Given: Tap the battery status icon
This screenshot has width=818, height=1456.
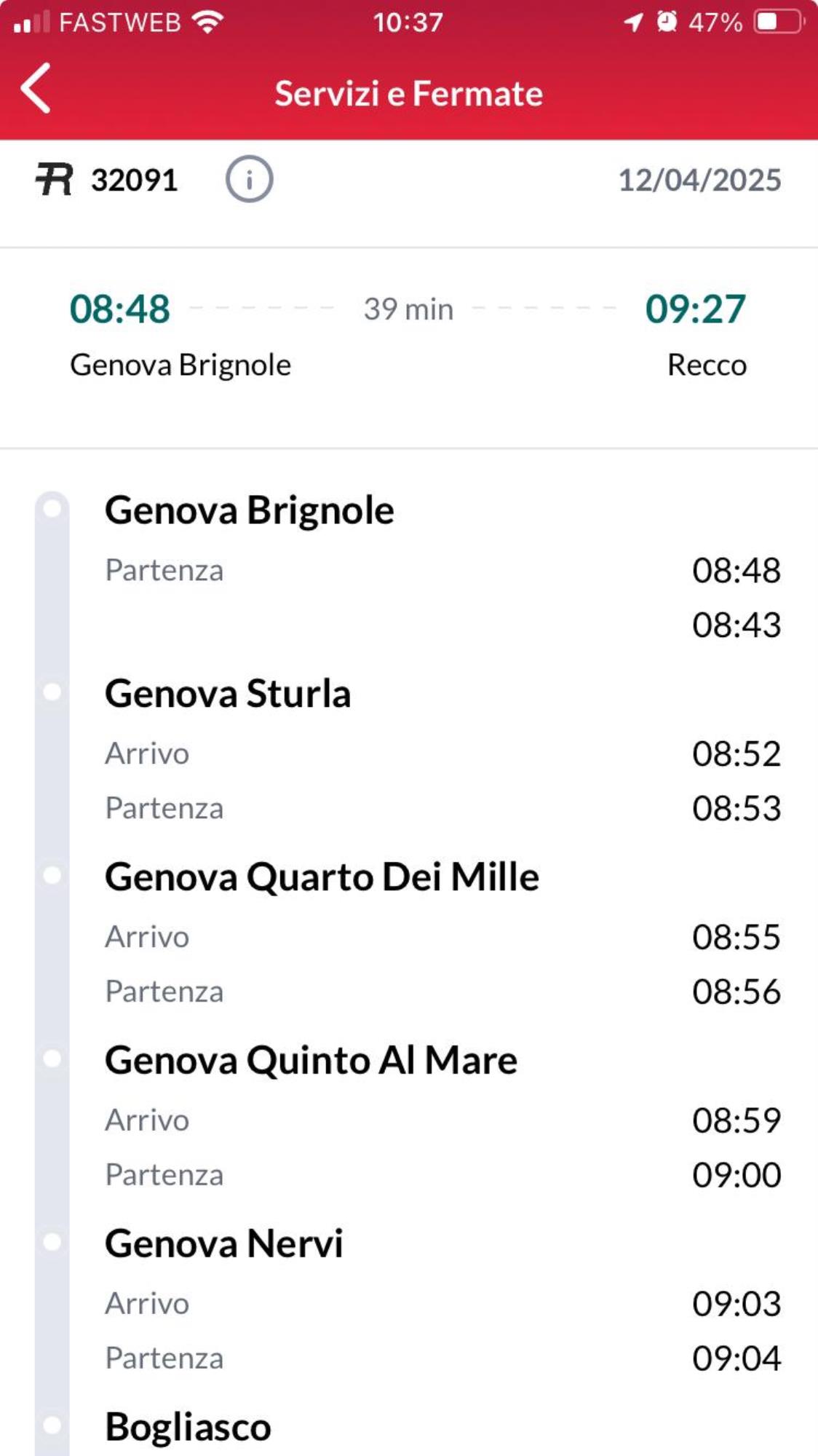Looking at the screenshot, I should 779,22.
